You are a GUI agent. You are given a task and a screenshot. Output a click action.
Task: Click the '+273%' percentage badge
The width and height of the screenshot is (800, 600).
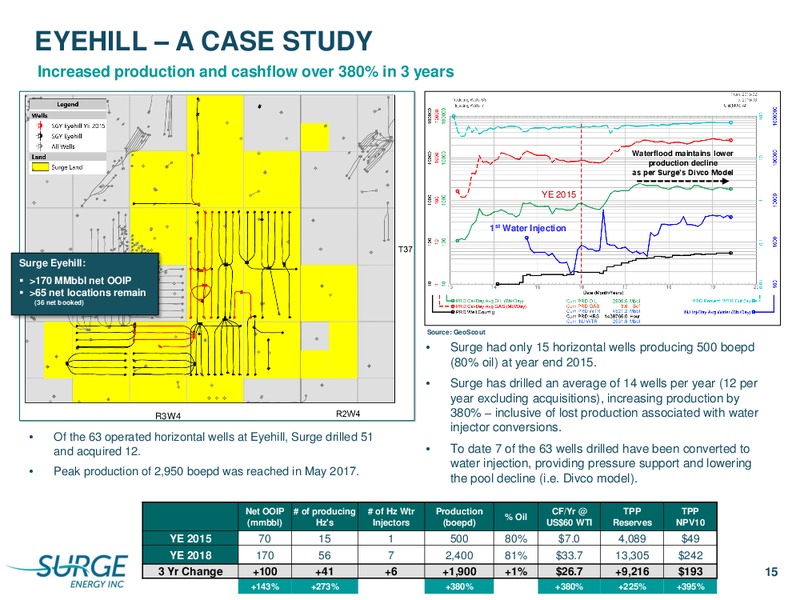coord(324,587)
